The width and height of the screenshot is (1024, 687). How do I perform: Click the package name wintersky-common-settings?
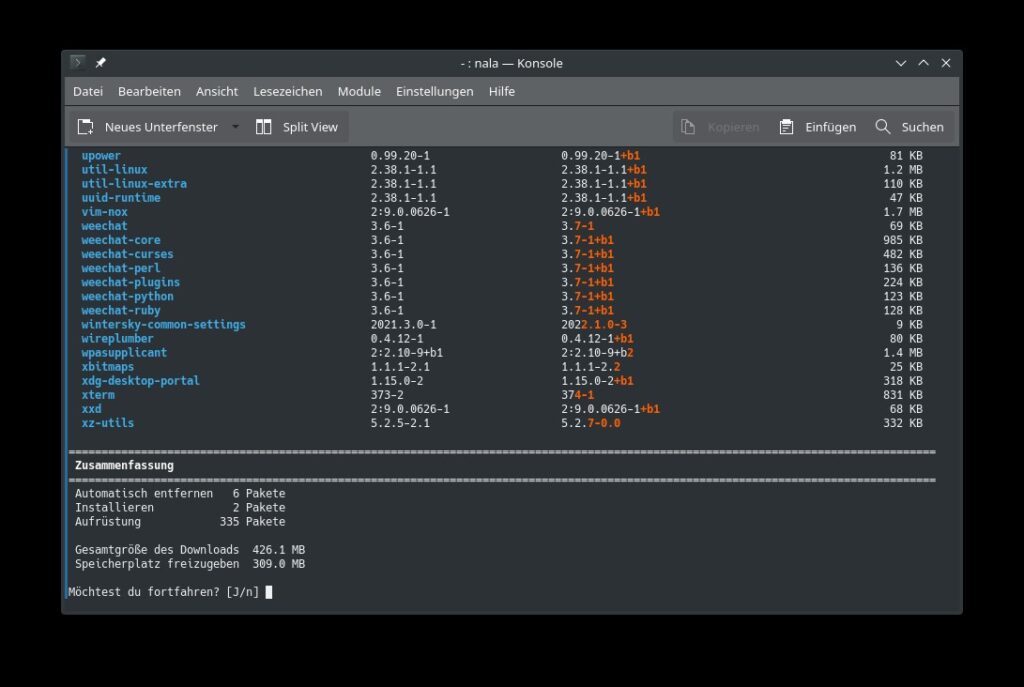[x=163, y=325]
